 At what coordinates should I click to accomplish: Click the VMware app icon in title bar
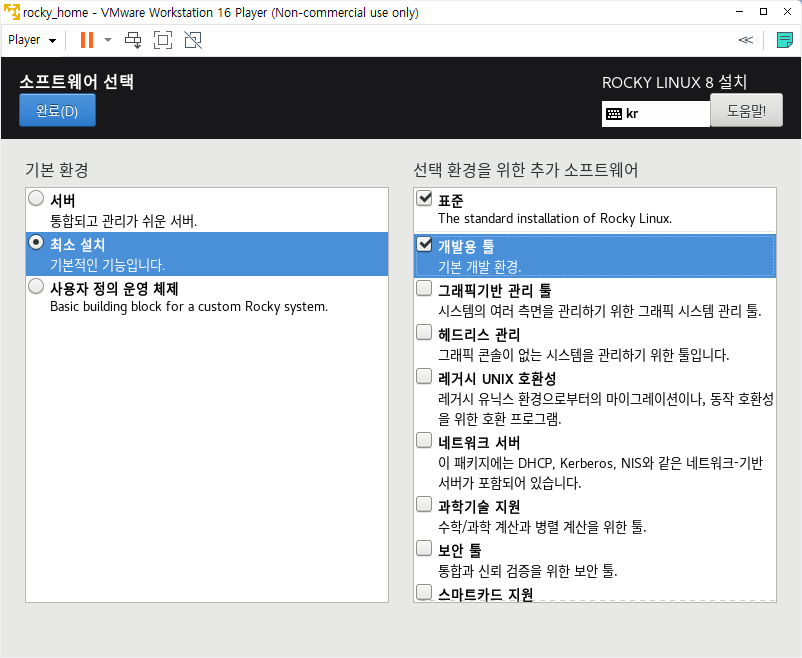tap(11, 12)
